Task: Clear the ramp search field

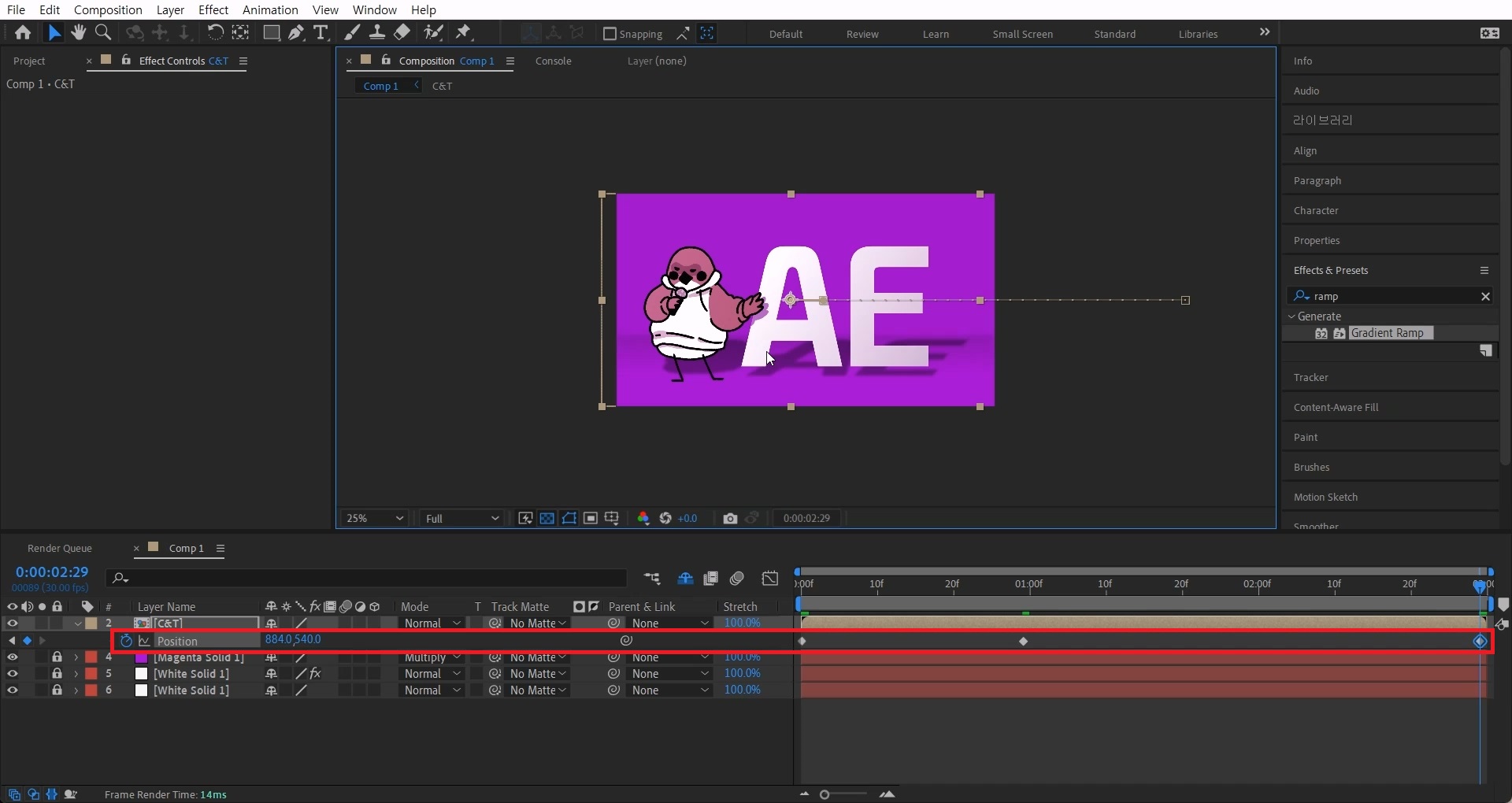Action: pos(1485,296)
